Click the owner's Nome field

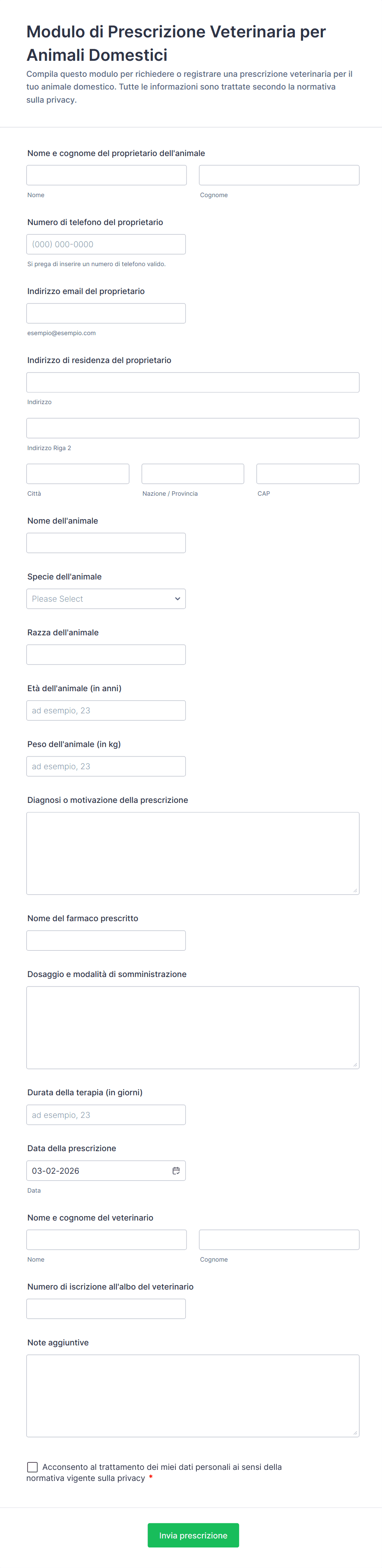click(107, 175)
